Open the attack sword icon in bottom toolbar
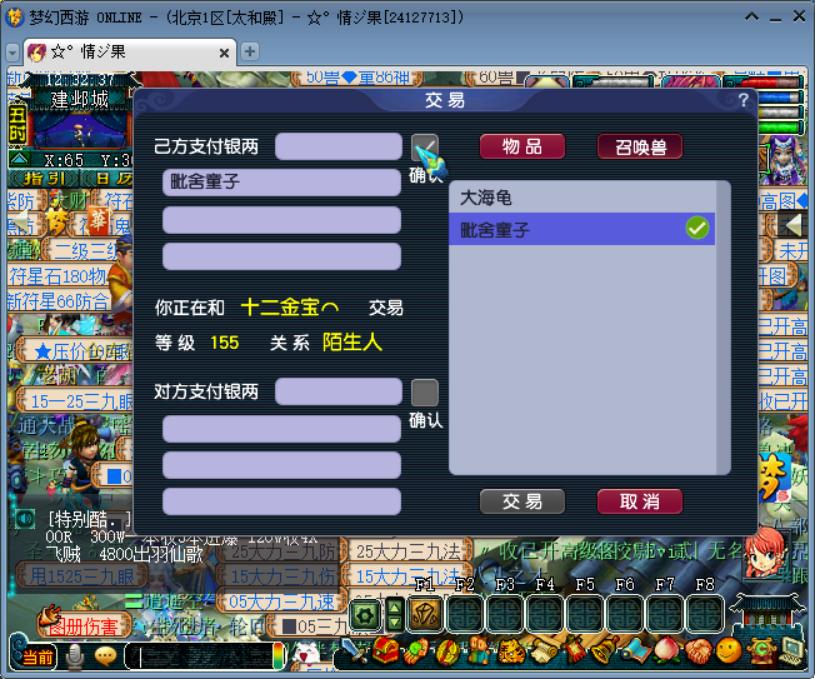This screenshot has height=679, width=815. tap(354, 651)
